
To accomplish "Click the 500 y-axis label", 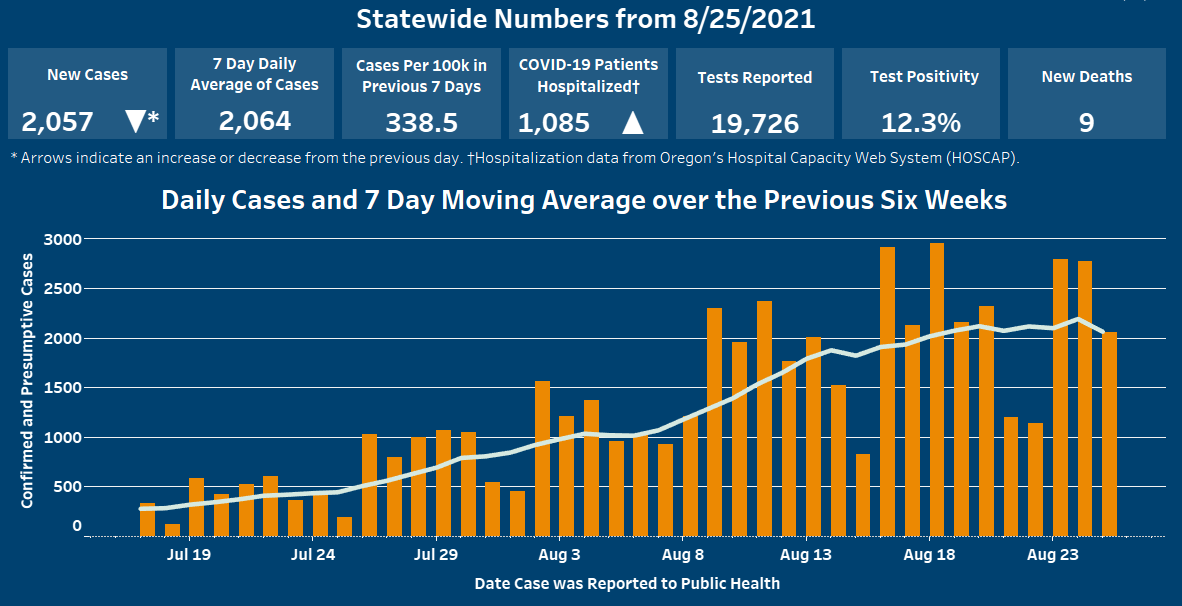I will (68, 487).
